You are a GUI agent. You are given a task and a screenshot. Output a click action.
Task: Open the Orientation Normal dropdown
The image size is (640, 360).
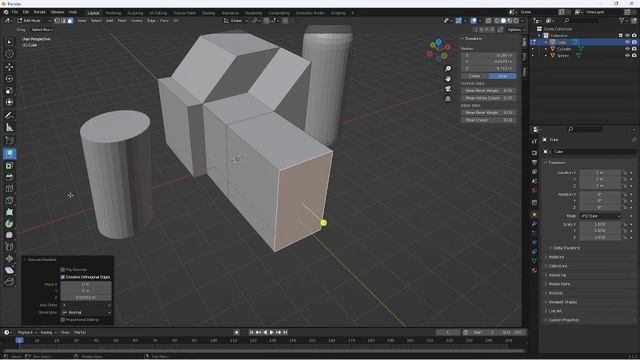tap(86, 312)
